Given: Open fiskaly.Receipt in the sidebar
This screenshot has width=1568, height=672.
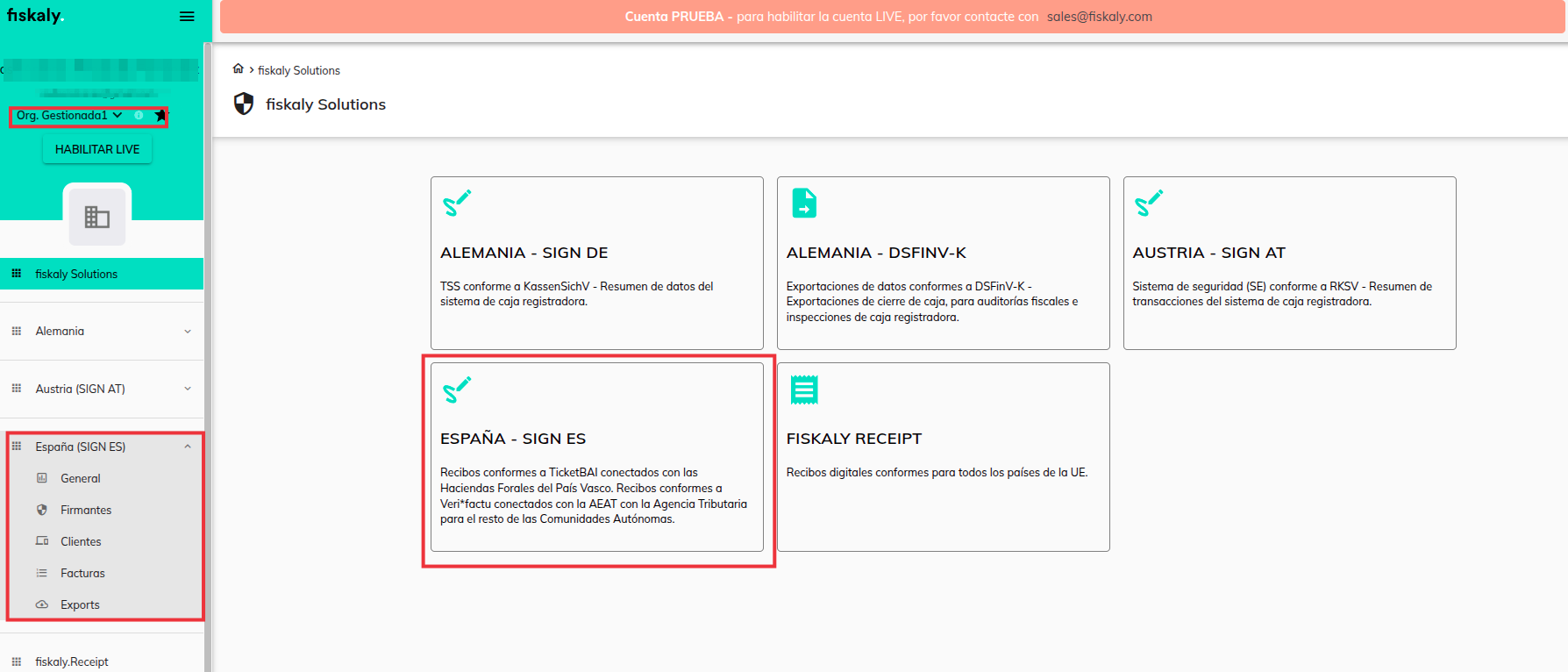Looking at the screenshot, I should pyautogui.click(x=102, y=661).
